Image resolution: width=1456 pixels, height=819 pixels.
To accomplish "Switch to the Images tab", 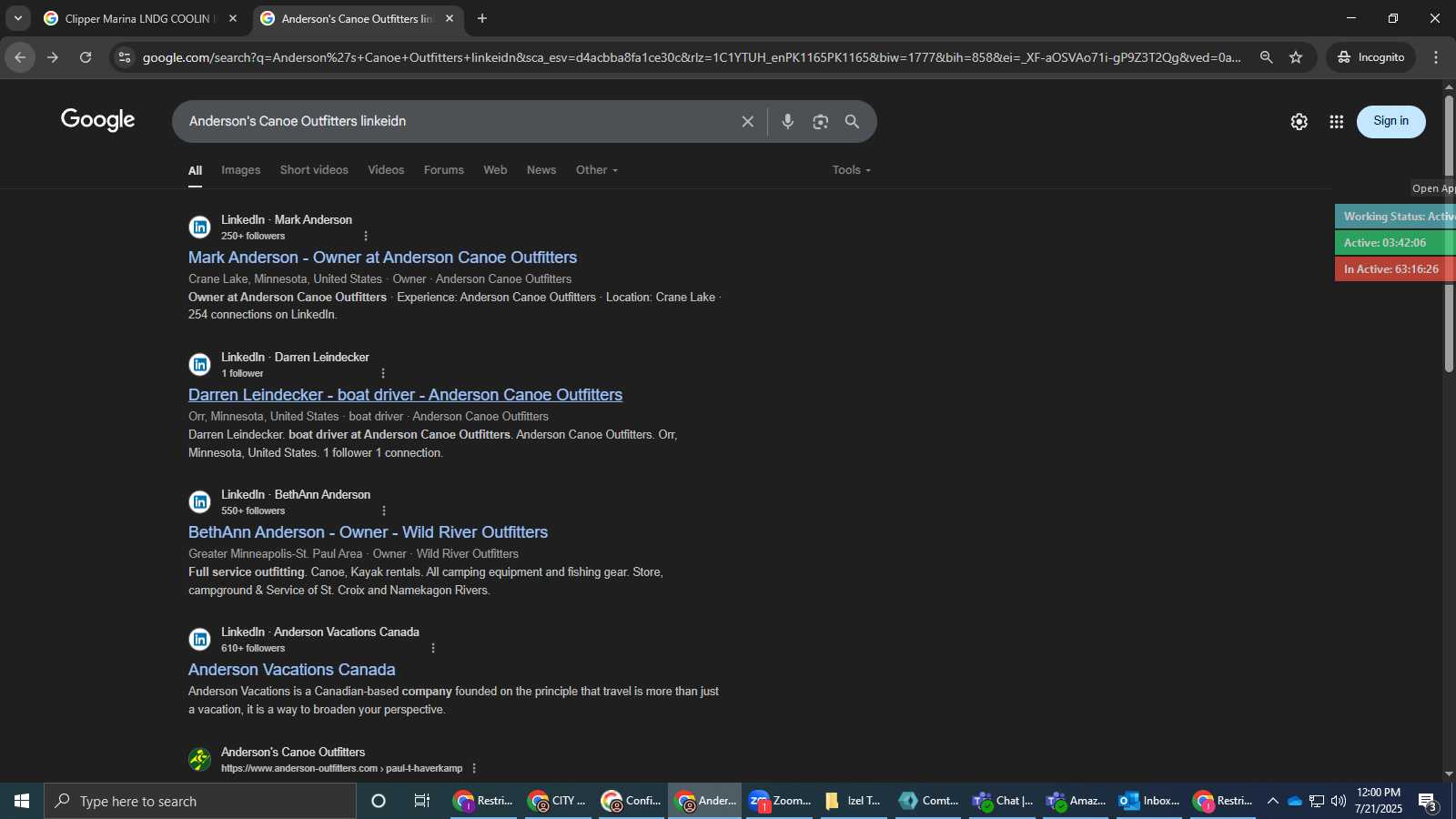I will pos(240,170).
